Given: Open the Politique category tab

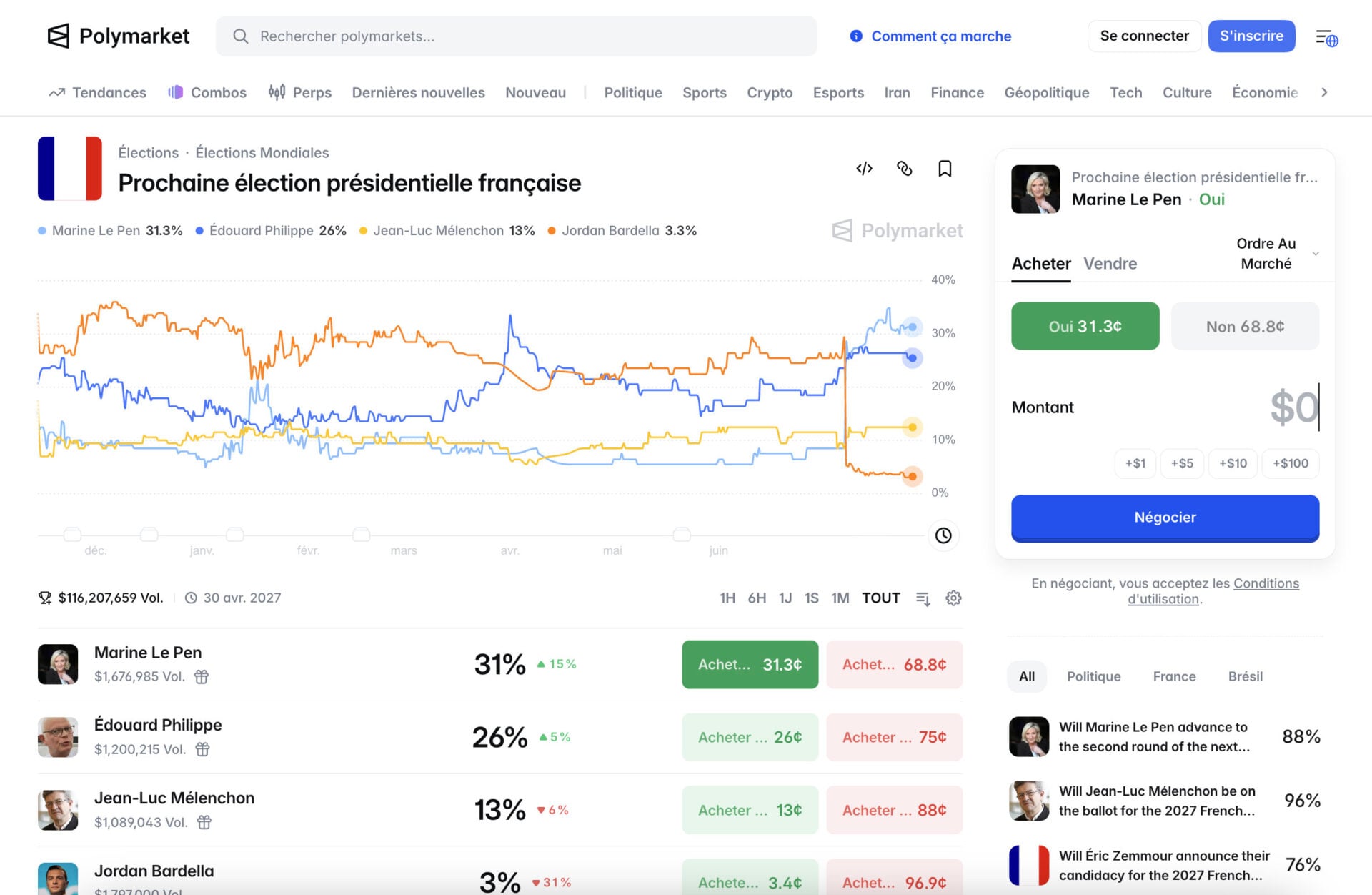Looking at the screenshot, I should pyautogui.click(x=632, y=92).
